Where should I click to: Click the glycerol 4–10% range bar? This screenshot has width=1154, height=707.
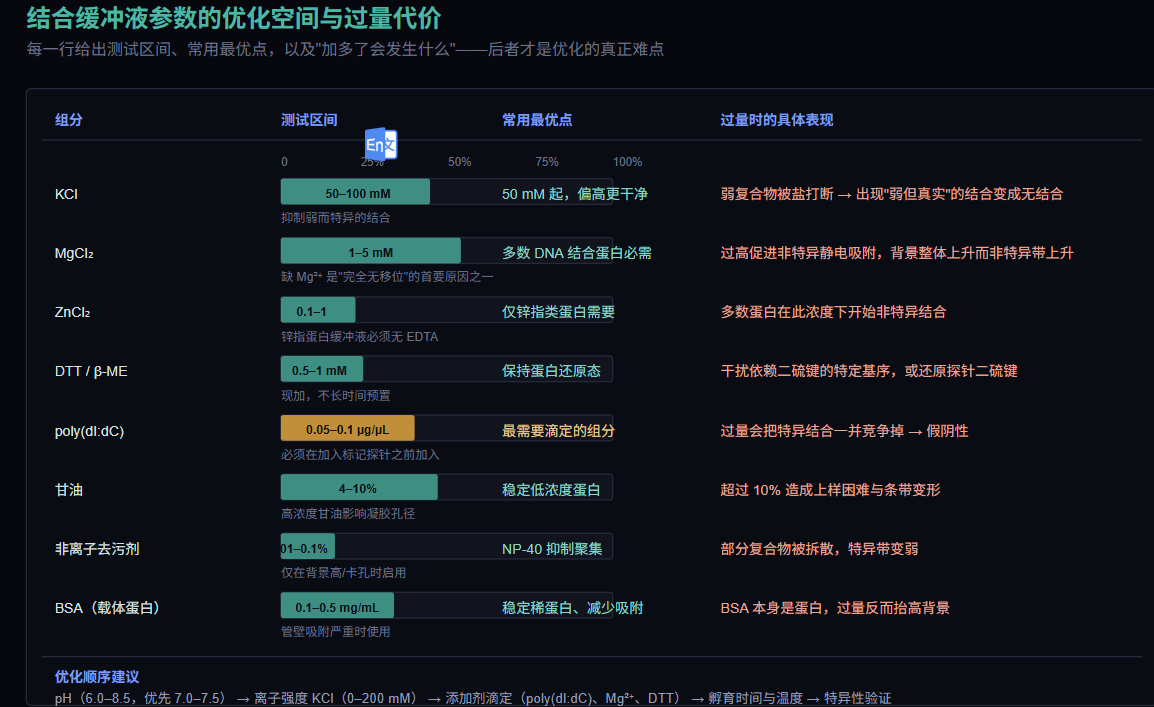[359, 487]
